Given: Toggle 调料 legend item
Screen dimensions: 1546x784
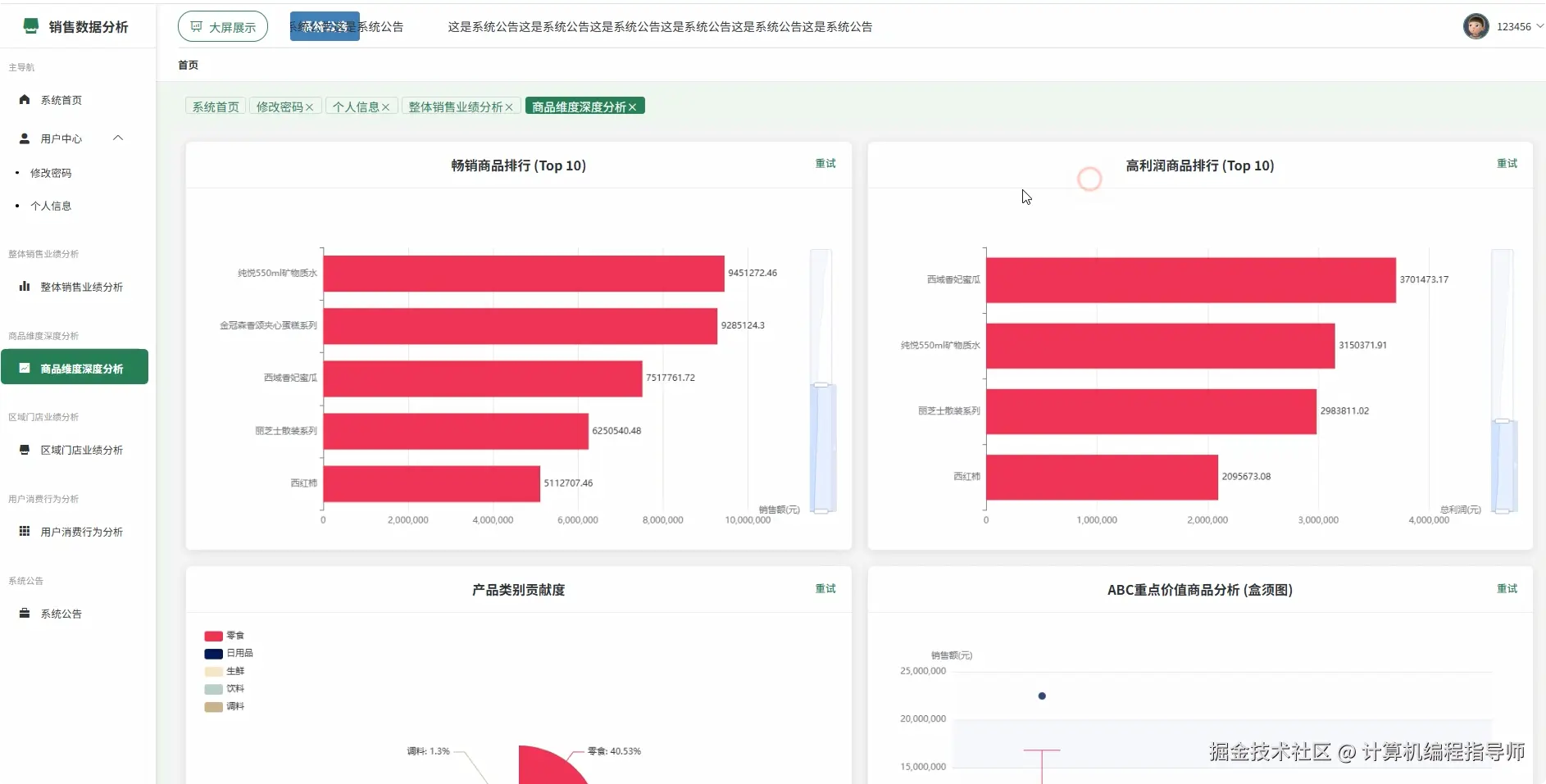Looking at the screenshot, I should 225,706.
